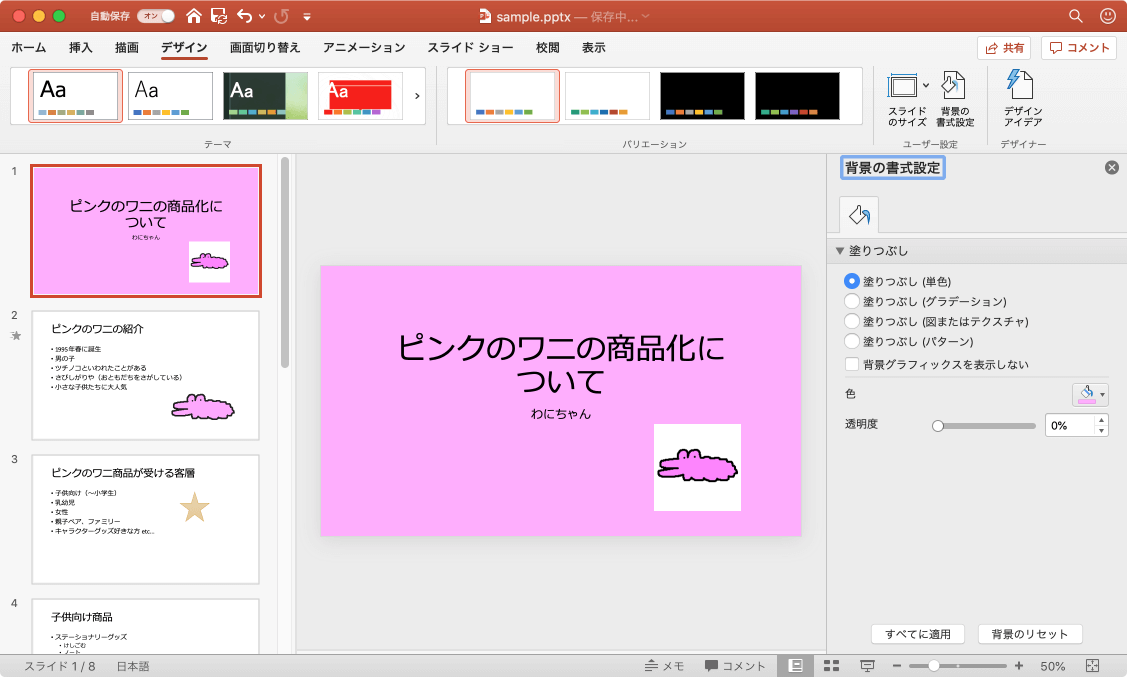Switch to the 画面切り替え tab
This screenshot has width=1127, height=677.
265,48
